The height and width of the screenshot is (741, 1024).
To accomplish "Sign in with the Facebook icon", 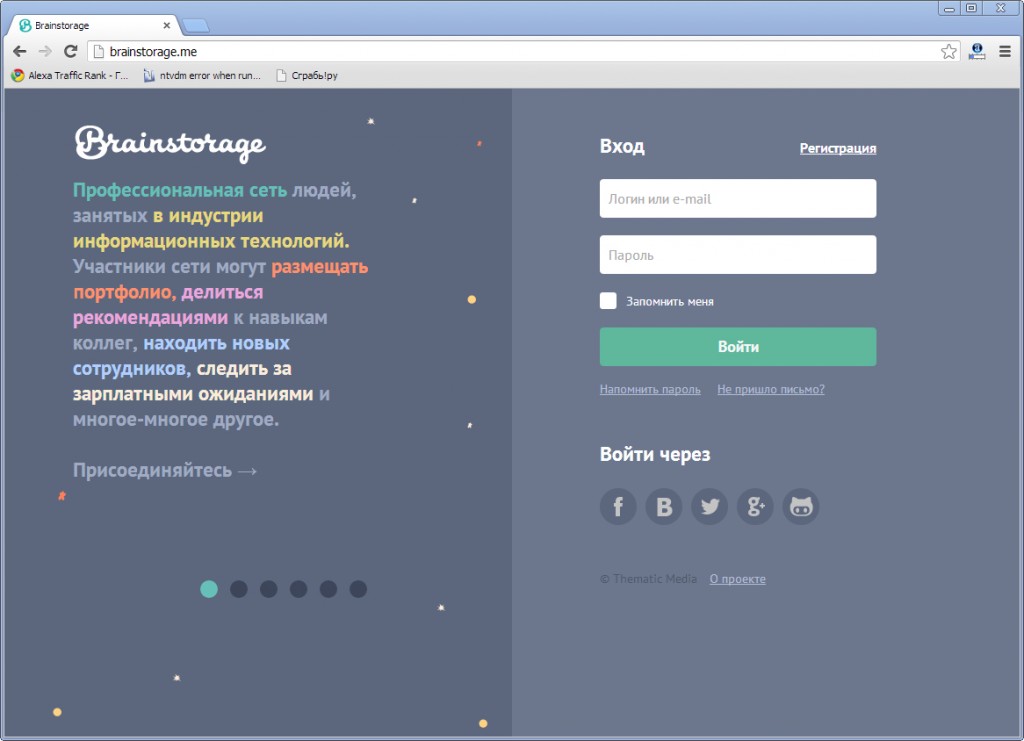I will (618, 507).
